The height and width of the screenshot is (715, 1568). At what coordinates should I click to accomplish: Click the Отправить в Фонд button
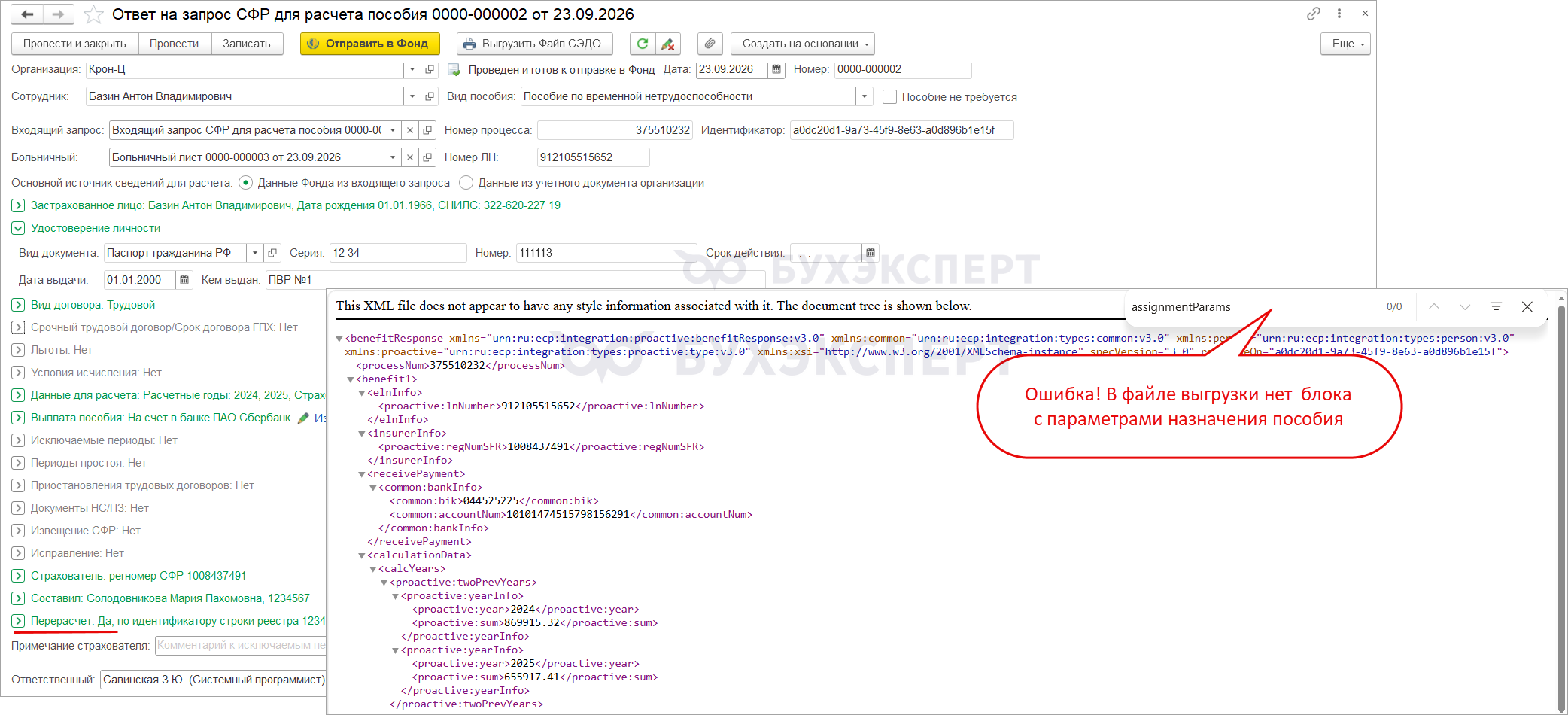369,44
